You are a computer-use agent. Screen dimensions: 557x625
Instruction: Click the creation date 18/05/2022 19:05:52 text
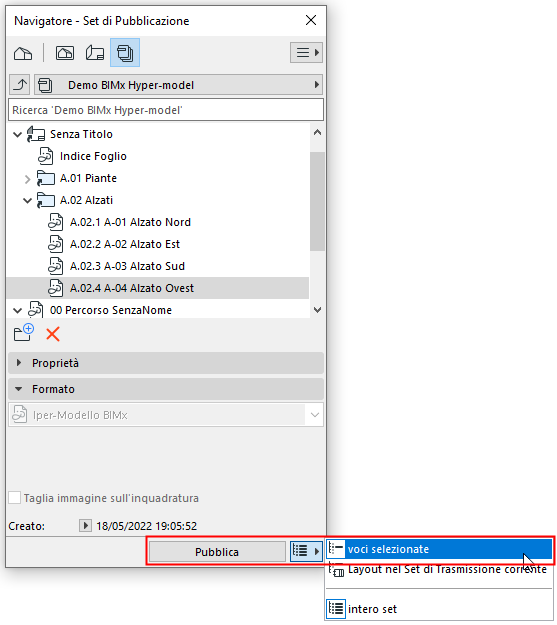(147, 526)
